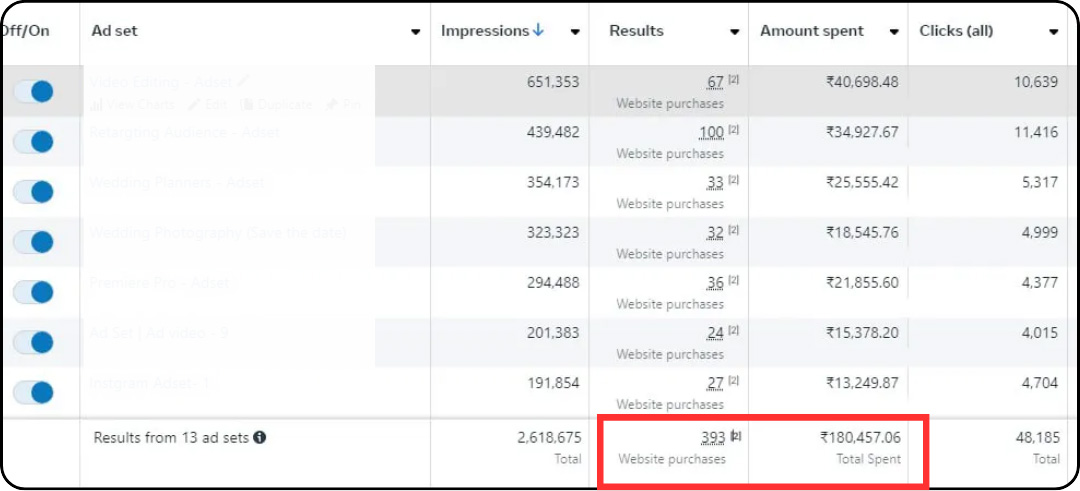1080x491 pixels.
Task: Open the Ad set column dropdown arrow
Action: pyautogui.click(x=416, y=32)
